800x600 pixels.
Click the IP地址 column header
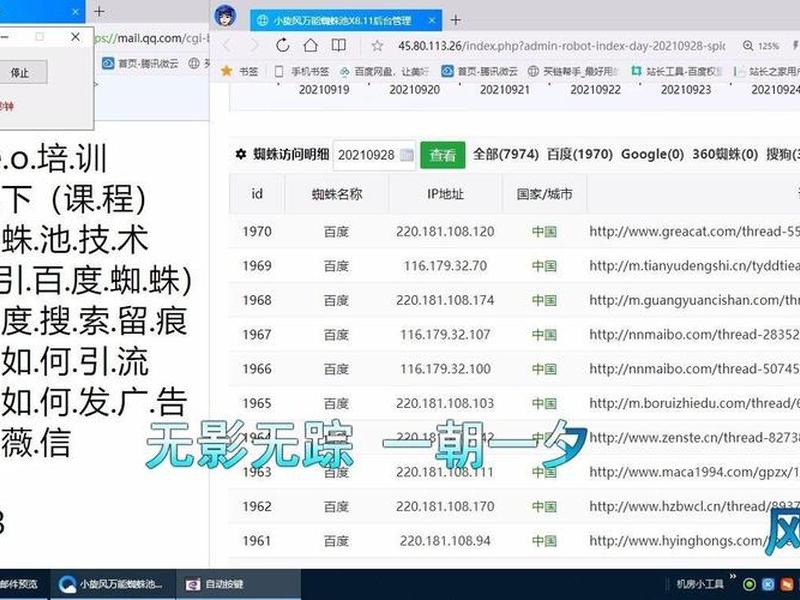click(445, 194)
